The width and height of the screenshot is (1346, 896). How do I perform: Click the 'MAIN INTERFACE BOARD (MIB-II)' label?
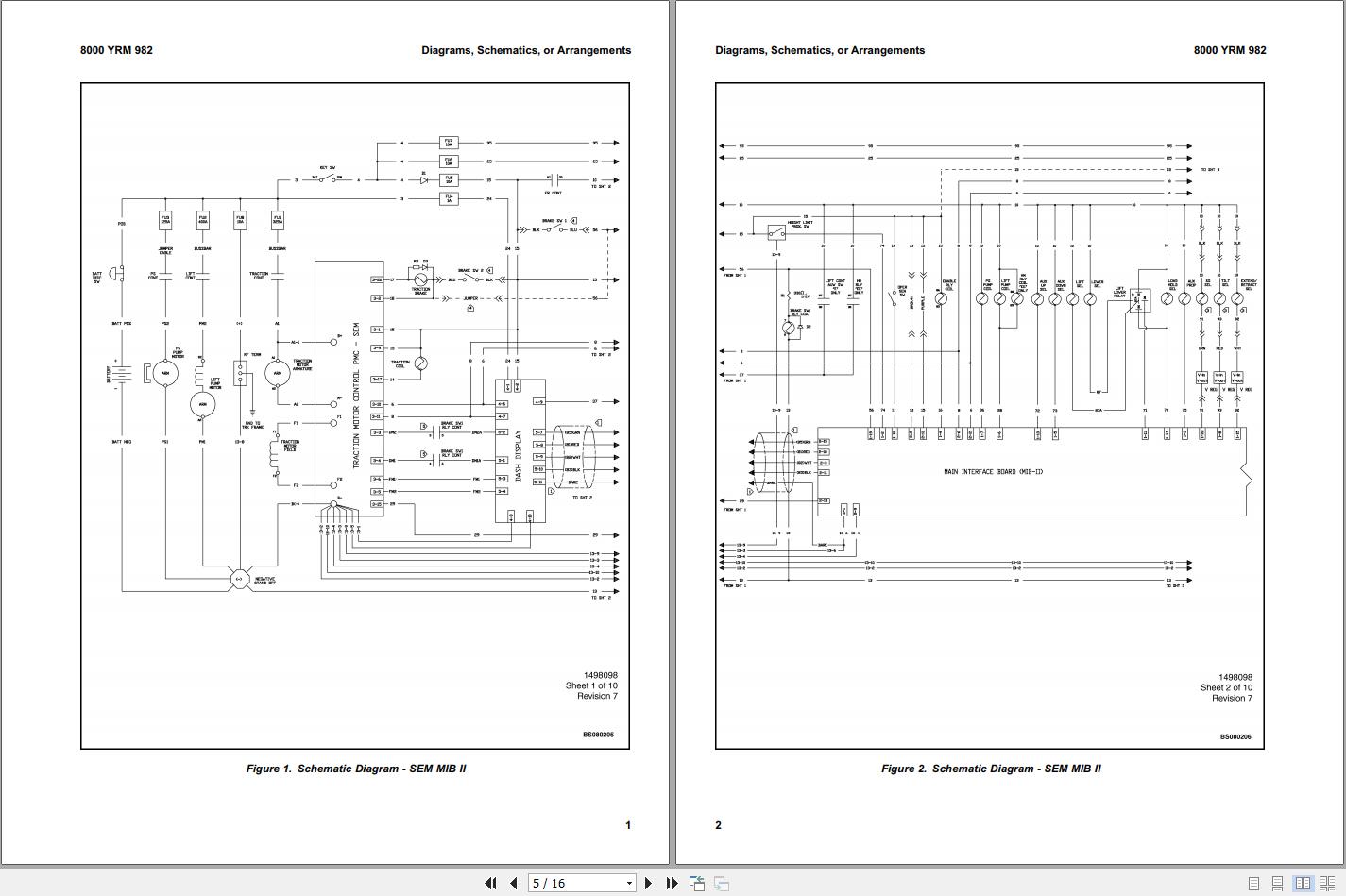click(x=993, y=472)
